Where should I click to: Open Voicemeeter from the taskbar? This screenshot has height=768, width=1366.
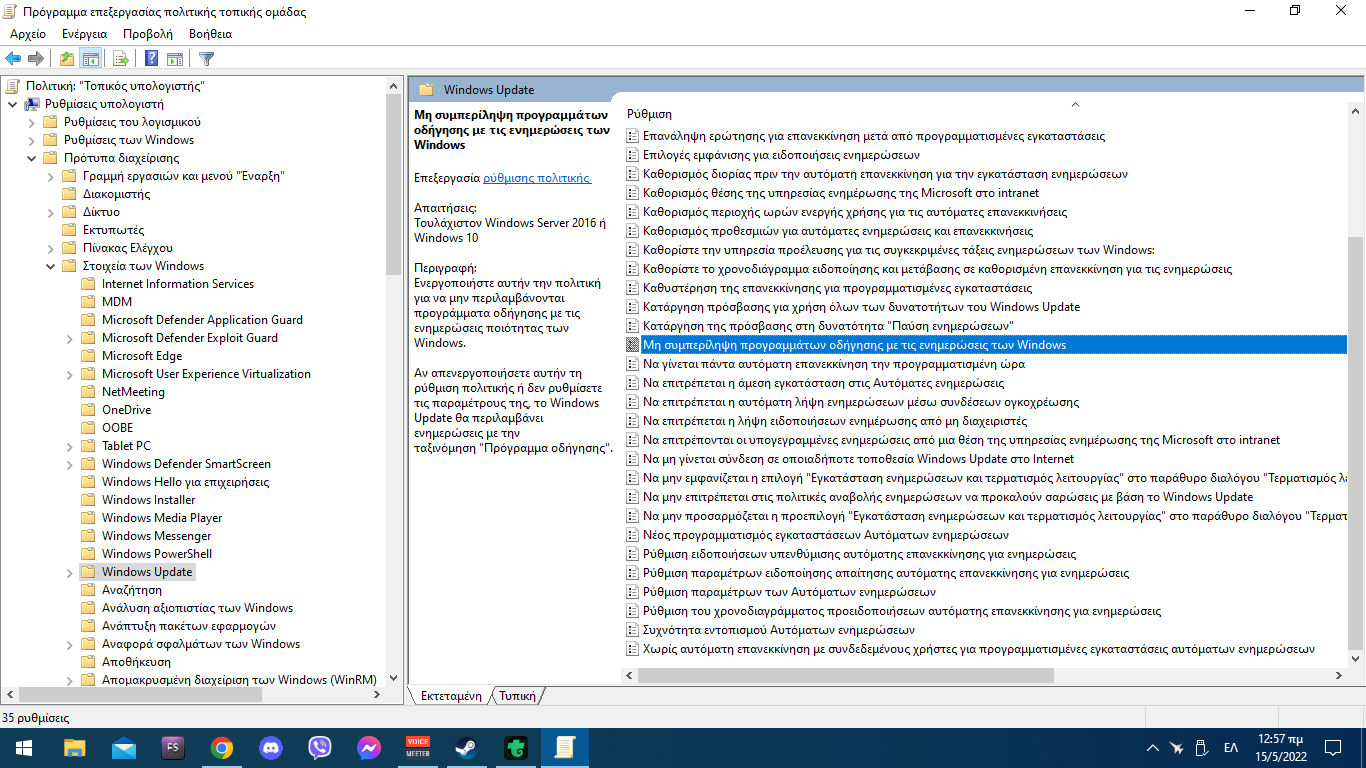tap(417, 747)
